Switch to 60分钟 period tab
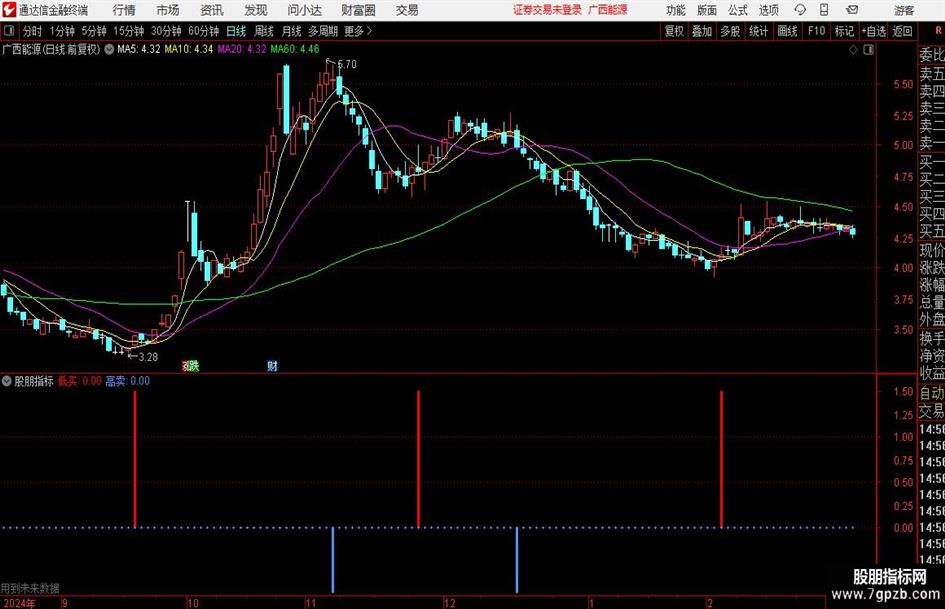The image size is (945, 609). (203, 31)
